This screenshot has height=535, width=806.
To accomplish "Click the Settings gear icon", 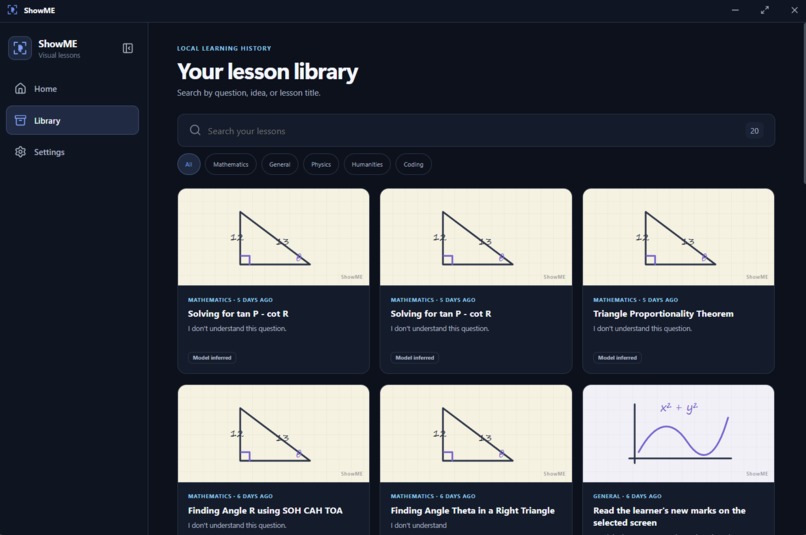I will click(x=20, y=152).
